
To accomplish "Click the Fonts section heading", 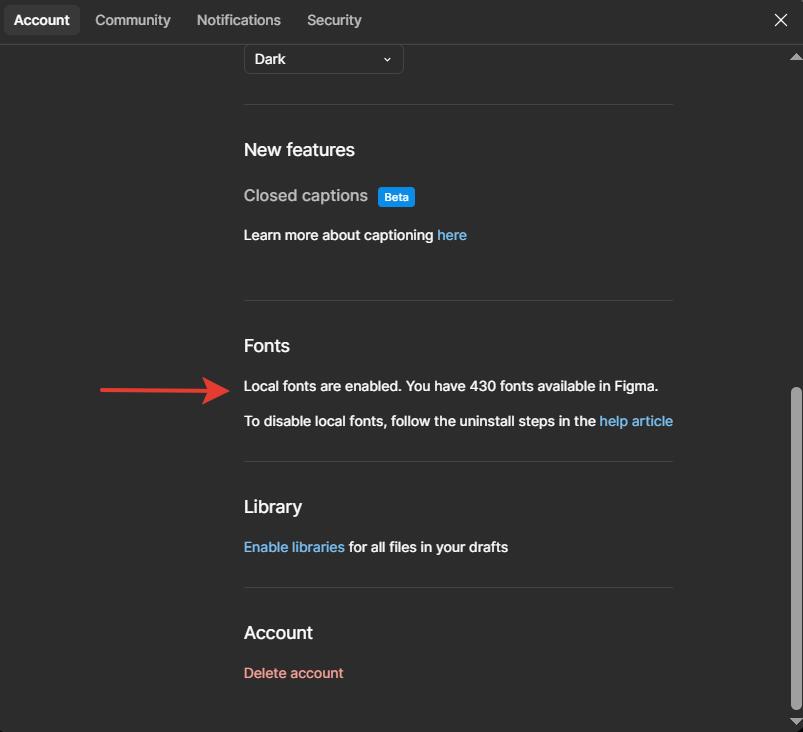I will 267,346.
